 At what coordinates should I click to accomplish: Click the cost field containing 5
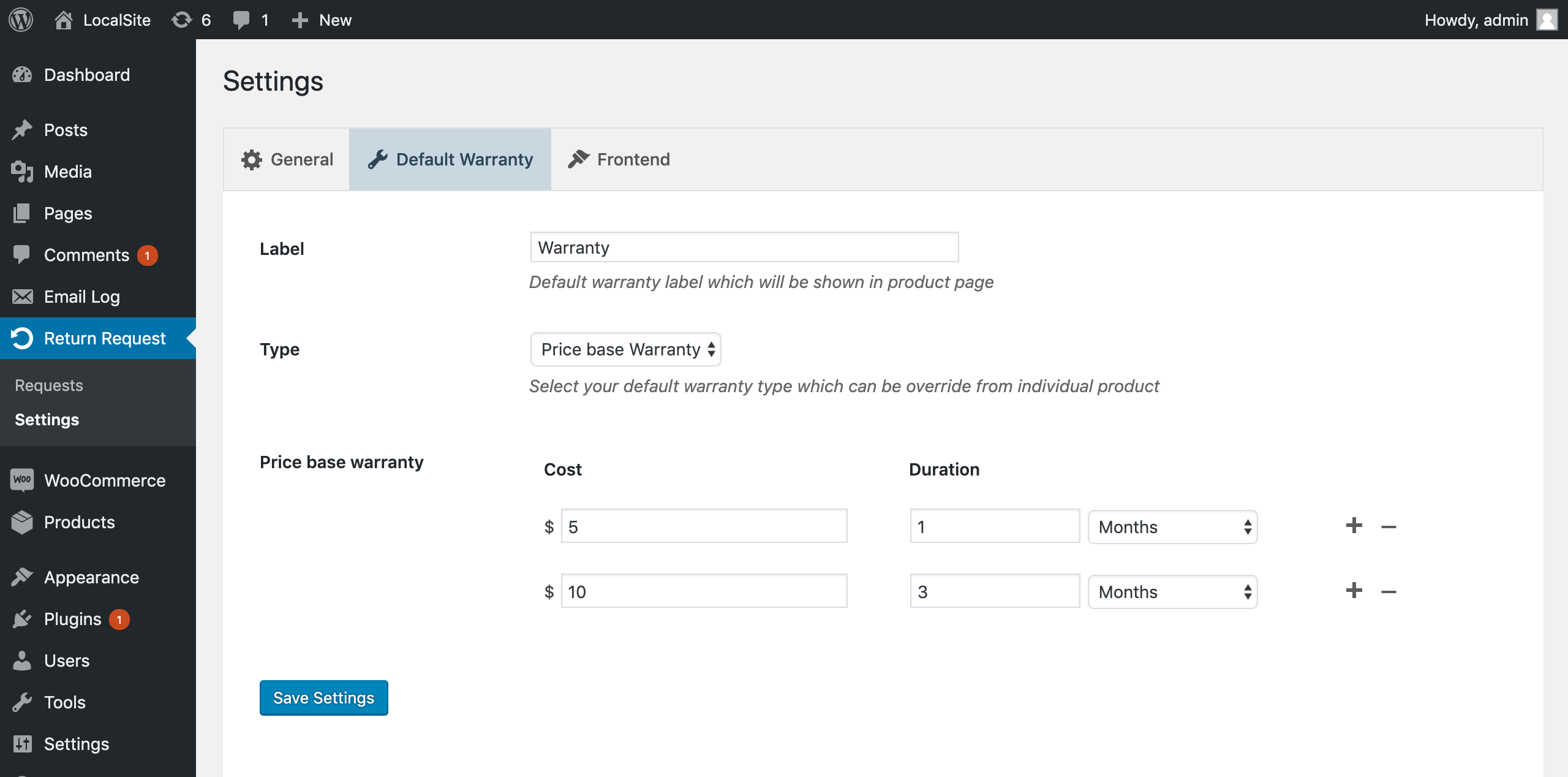[x=704, y=527]
